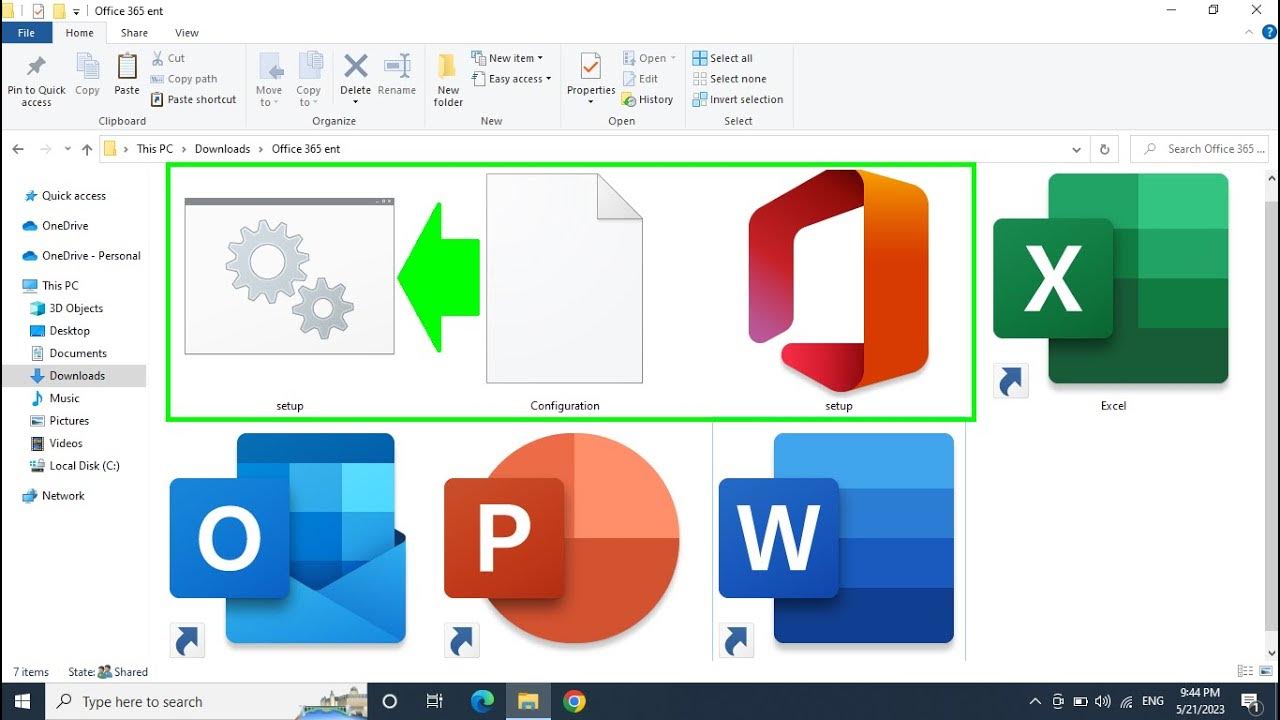Click the Search Office 365 field
Viewport: 1280px width, 720px height.
(1200, 149)
